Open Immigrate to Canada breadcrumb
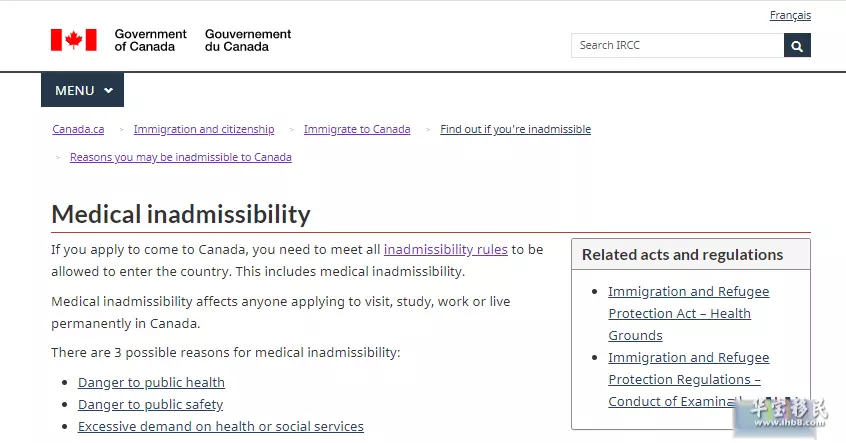The width and height of the screenshot is (846, 443). 357,130
